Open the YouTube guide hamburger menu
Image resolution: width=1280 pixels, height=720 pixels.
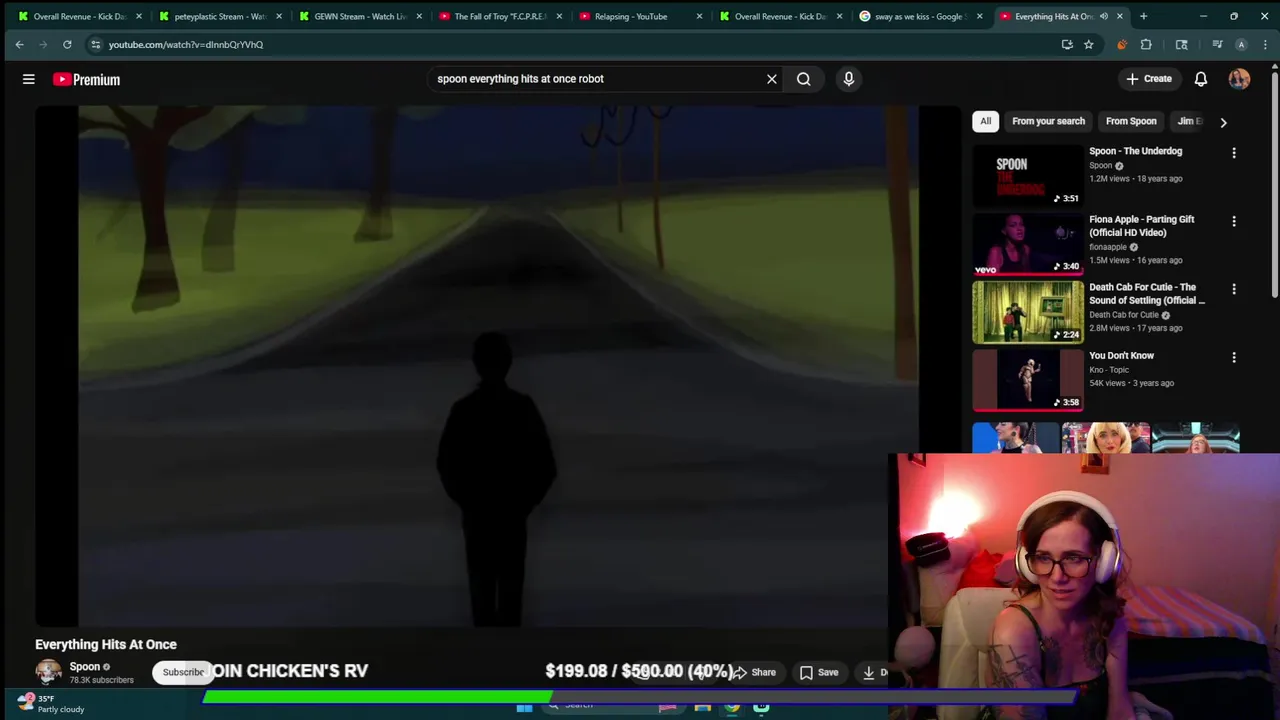tap(29, 79)
